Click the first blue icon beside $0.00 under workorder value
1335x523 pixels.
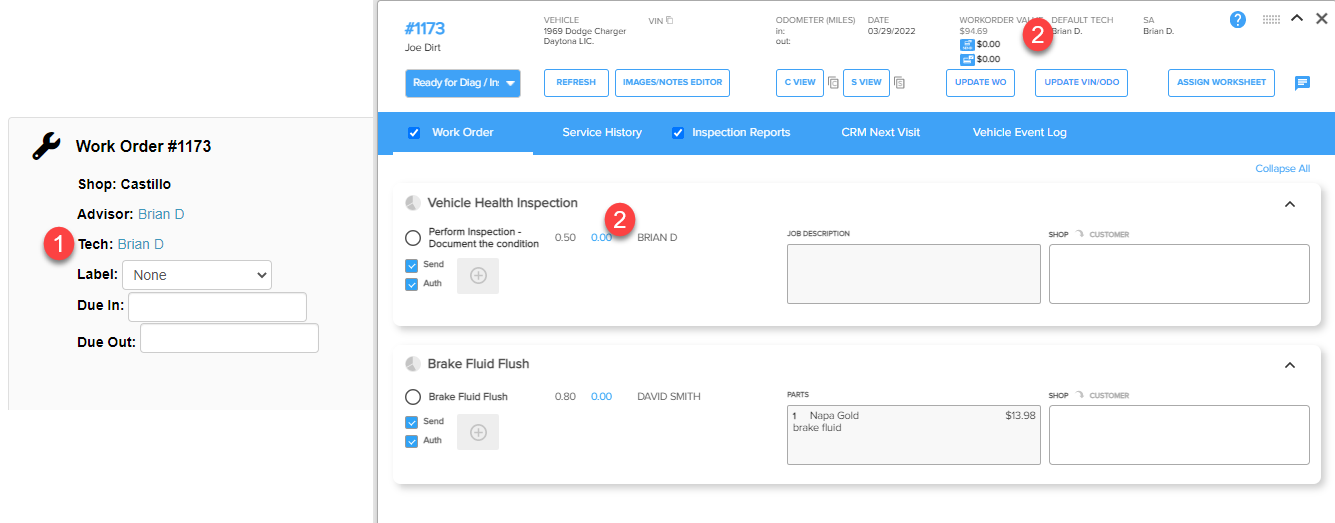pos(967,44)
